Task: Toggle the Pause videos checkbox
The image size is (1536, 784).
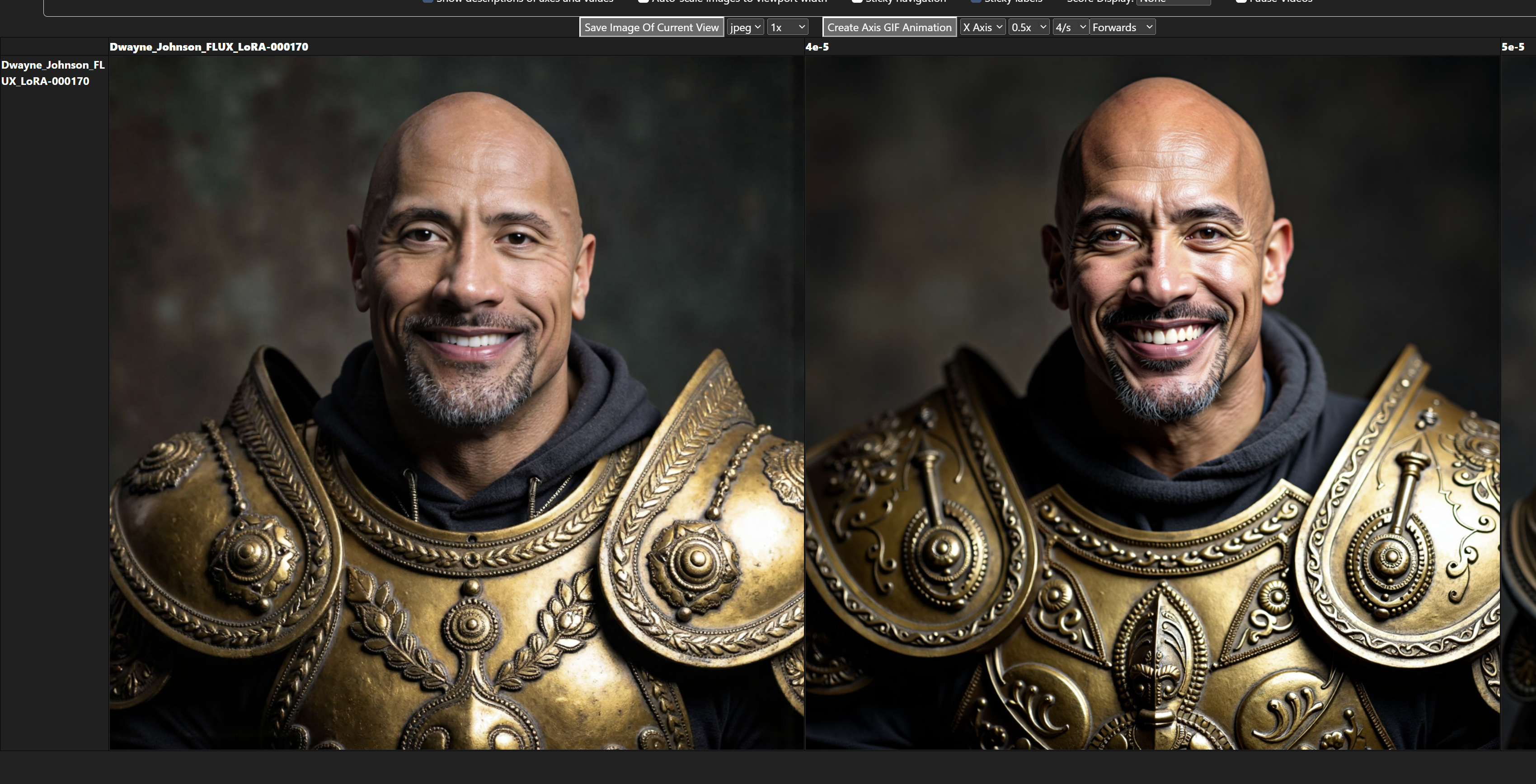Action: pos(1241,1)
